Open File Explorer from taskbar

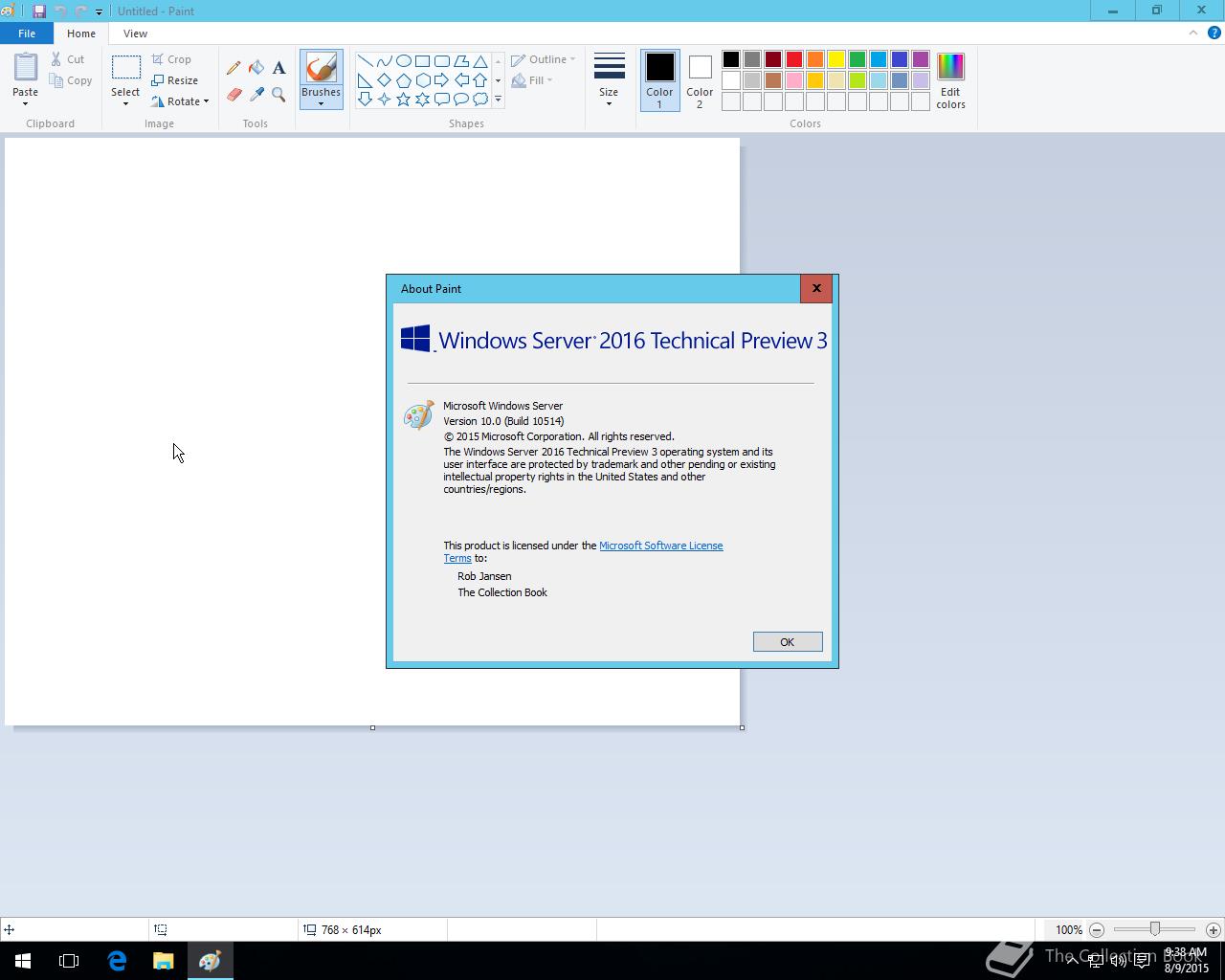click(163, 961)
